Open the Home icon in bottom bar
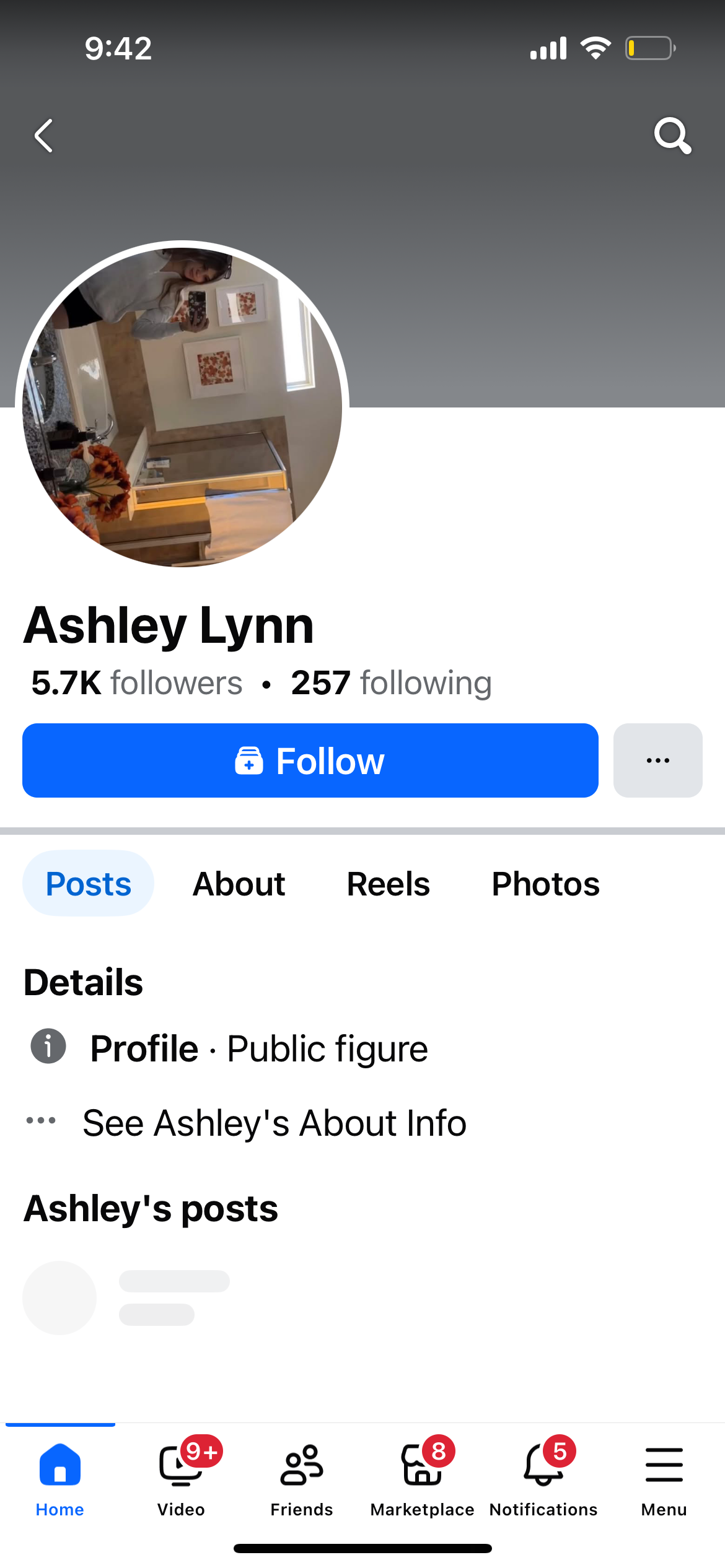This screenshot has height=1568, width=725. point(60,1464)
